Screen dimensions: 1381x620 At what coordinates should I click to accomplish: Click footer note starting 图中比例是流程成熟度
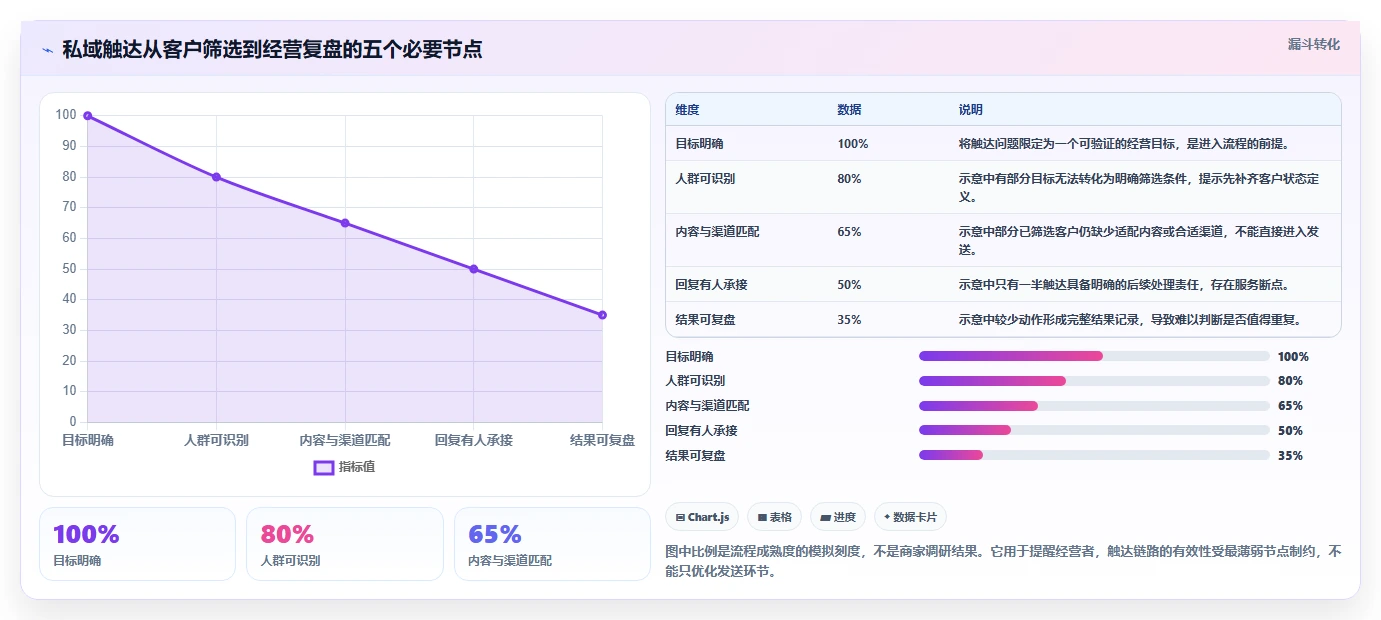coord(1003,561)
